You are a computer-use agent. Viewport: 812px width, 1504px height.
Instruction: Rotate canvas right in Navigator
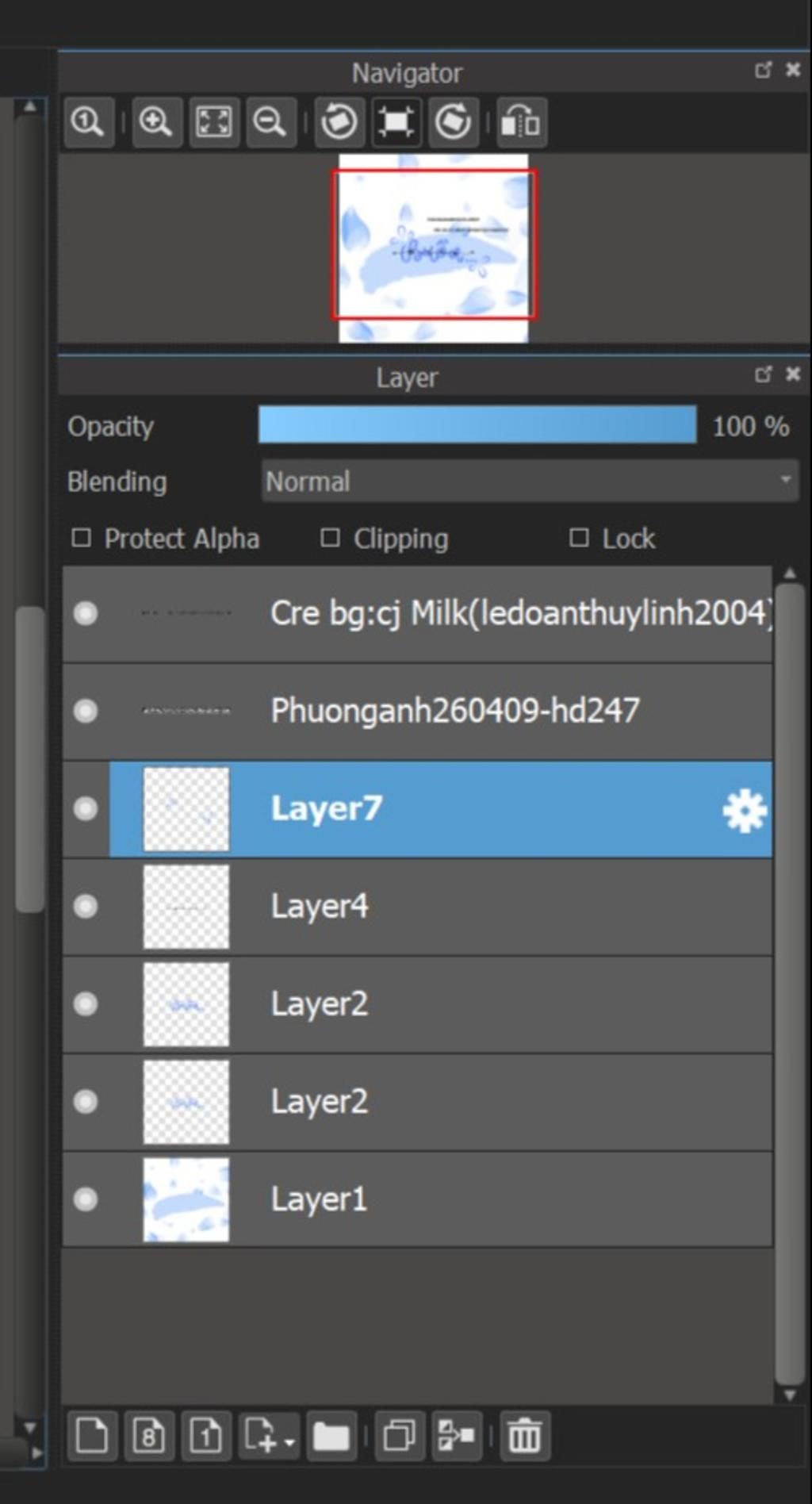pos(454,122)
